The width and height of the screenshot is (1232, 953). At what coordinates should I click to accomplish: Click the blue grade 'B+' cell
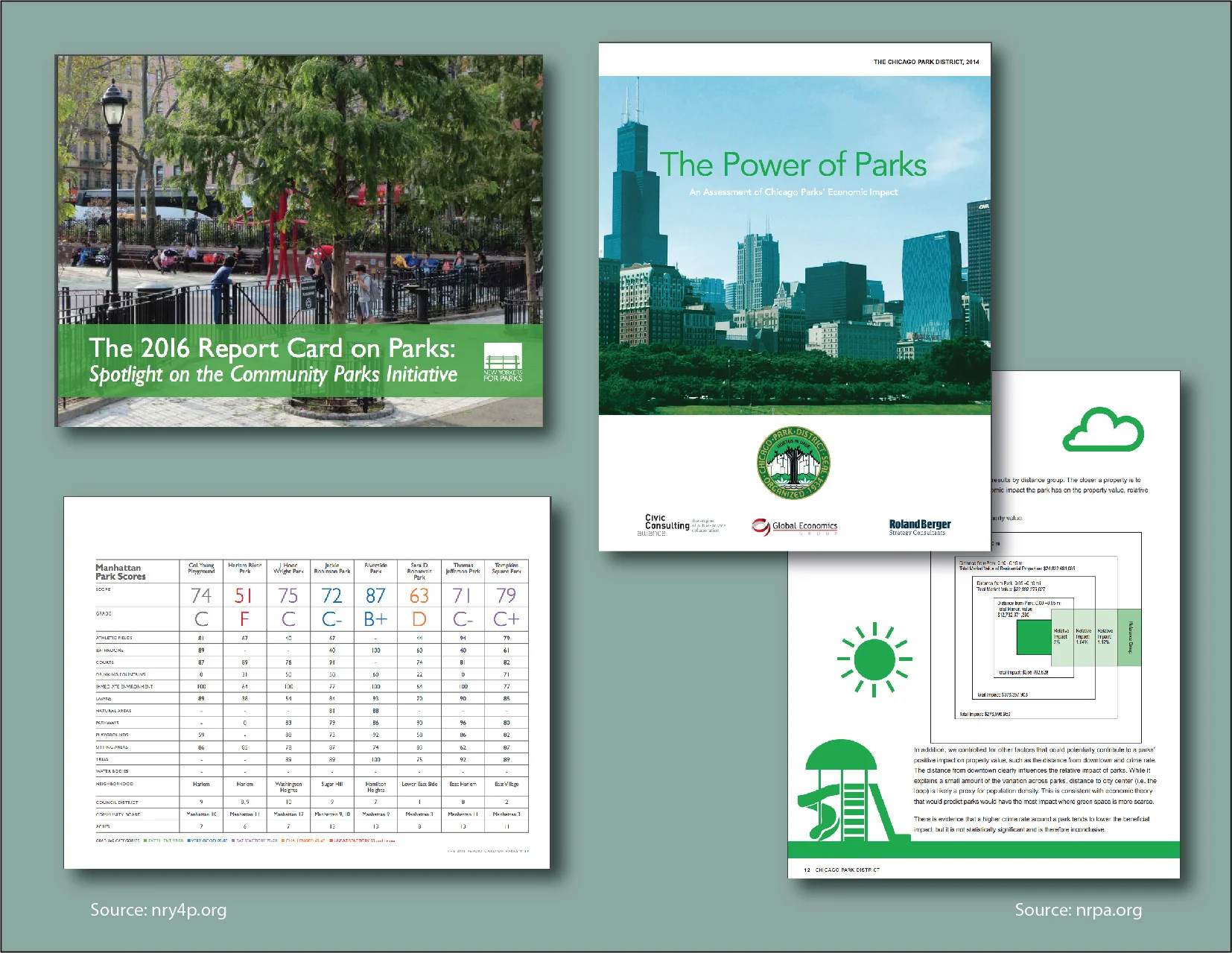point(375,619)
